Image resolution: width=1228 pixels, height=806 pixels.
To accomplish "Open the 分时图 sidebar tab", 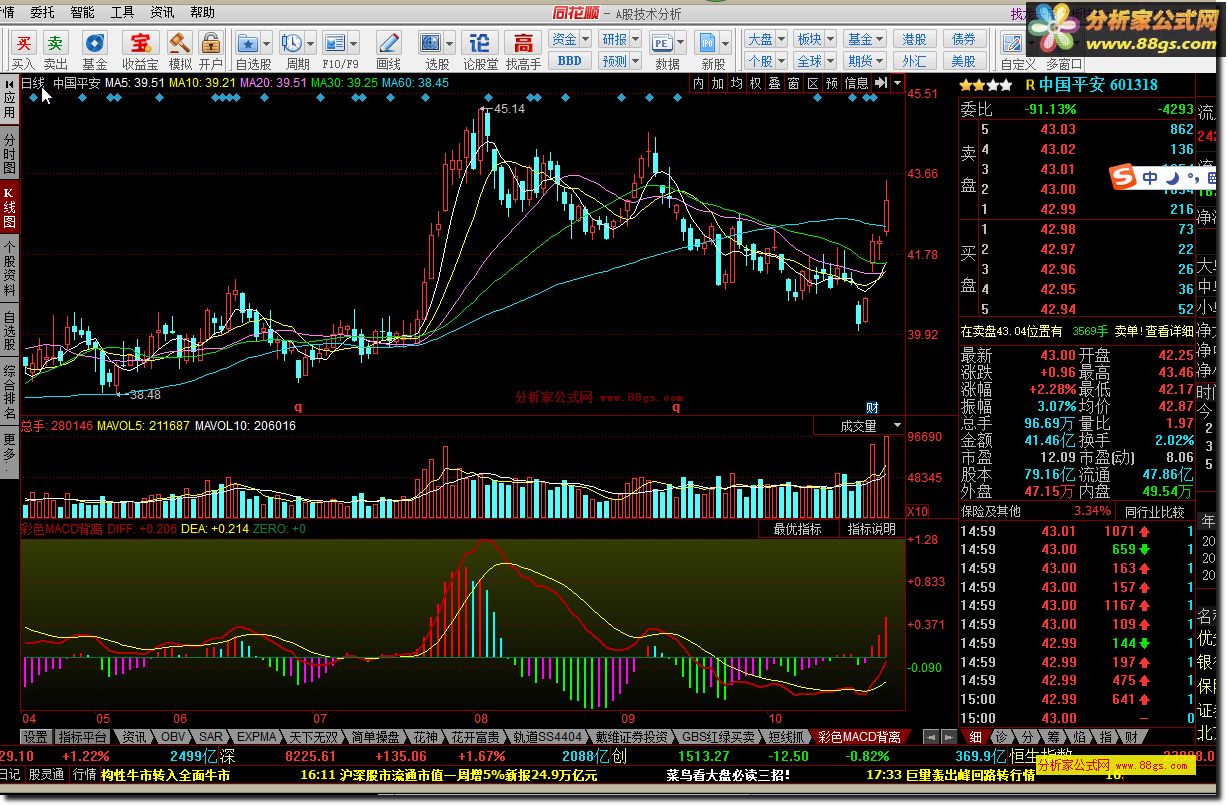I will coord(9,153).
